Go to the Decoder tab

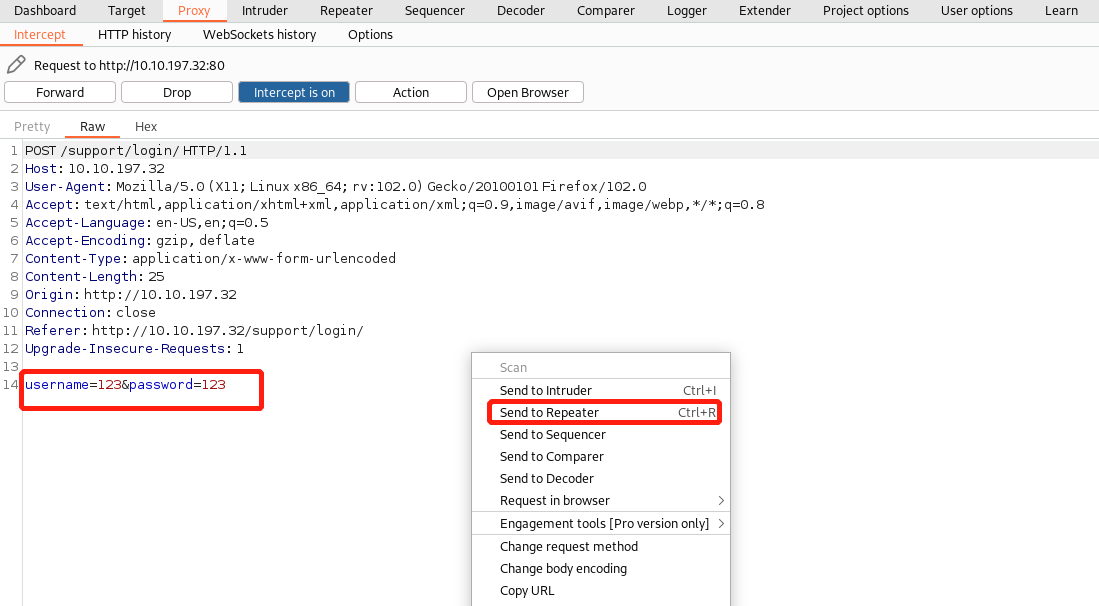[520, 10]
